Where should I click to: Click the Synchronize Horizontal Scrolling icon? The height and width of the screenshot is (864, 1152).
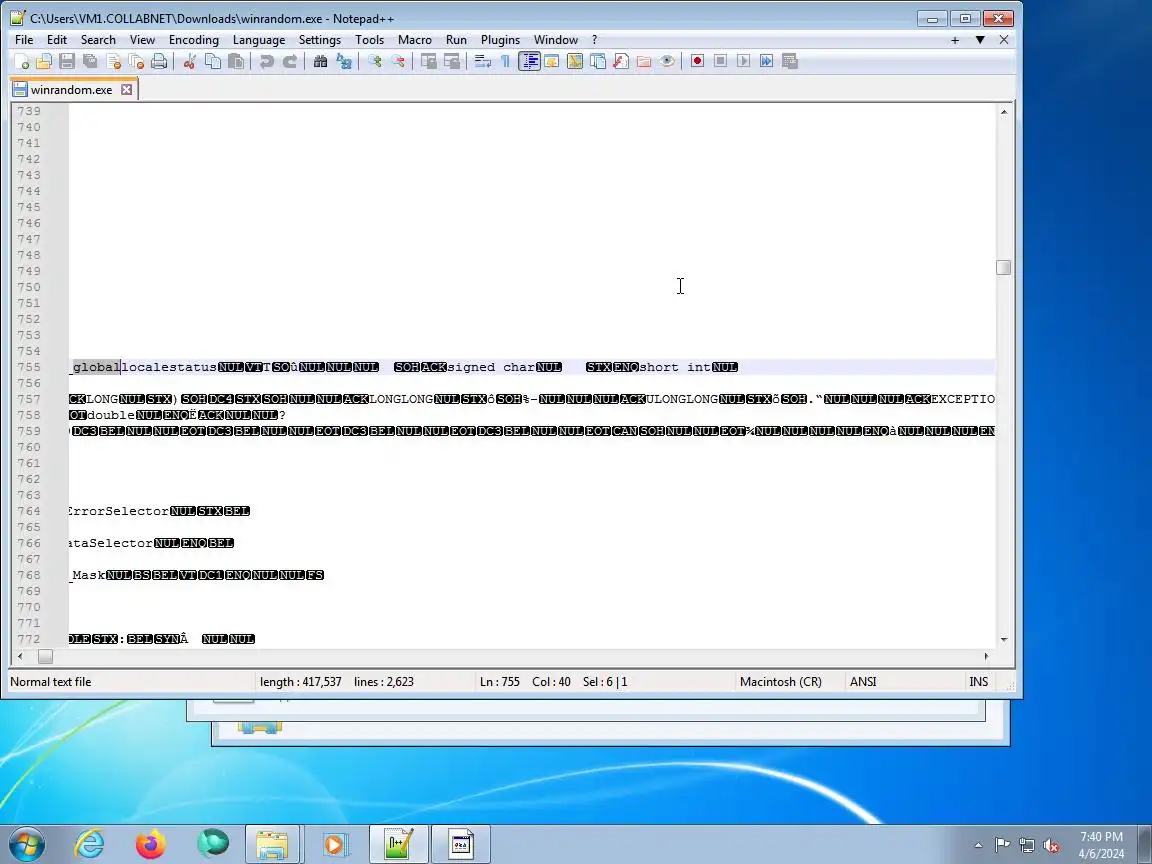pyautogui.click(x=452, y=61)
